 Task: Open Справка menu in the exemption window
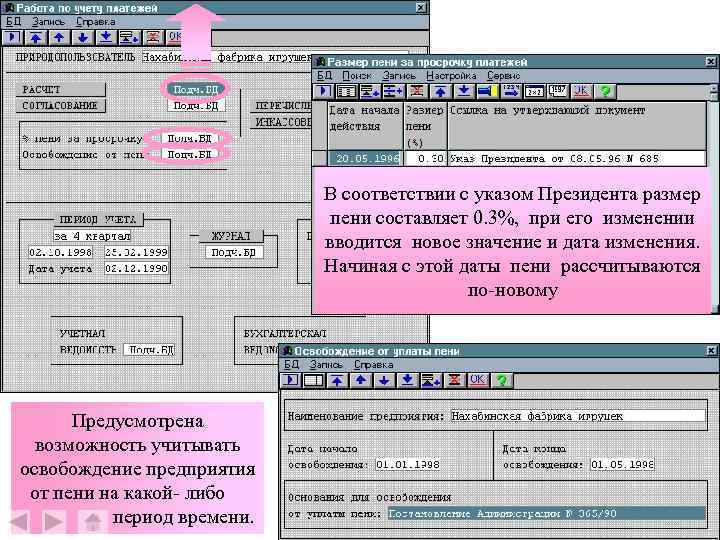tap(373, 365)
